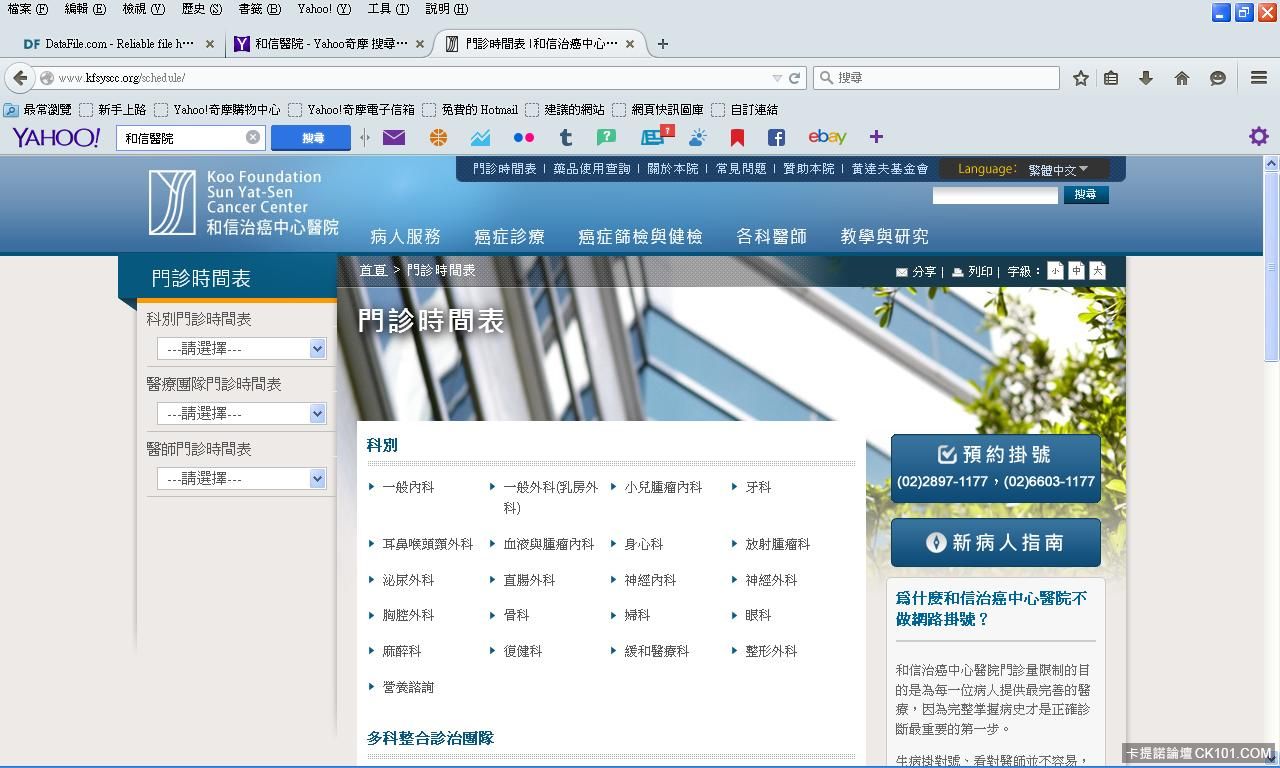Click the browser back arrow button
1280x768 pixels.
tap(20, 78)
